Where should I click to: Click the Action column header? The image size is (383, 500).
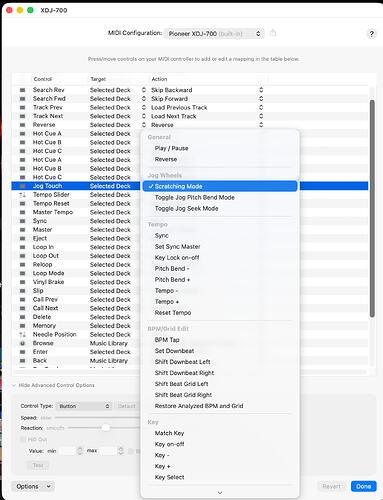click(159, 79)
